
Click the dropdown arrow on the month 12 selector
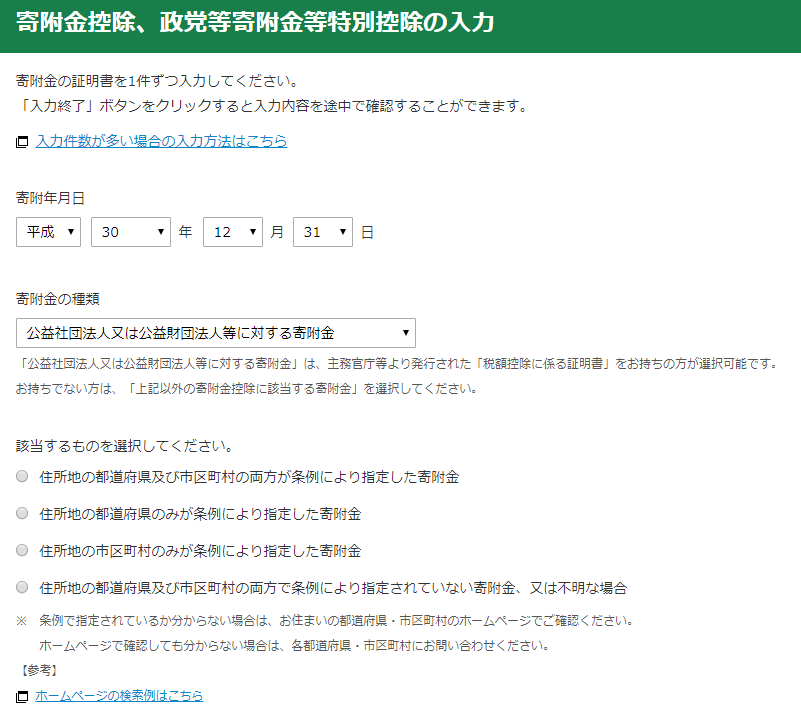point(252,231)
